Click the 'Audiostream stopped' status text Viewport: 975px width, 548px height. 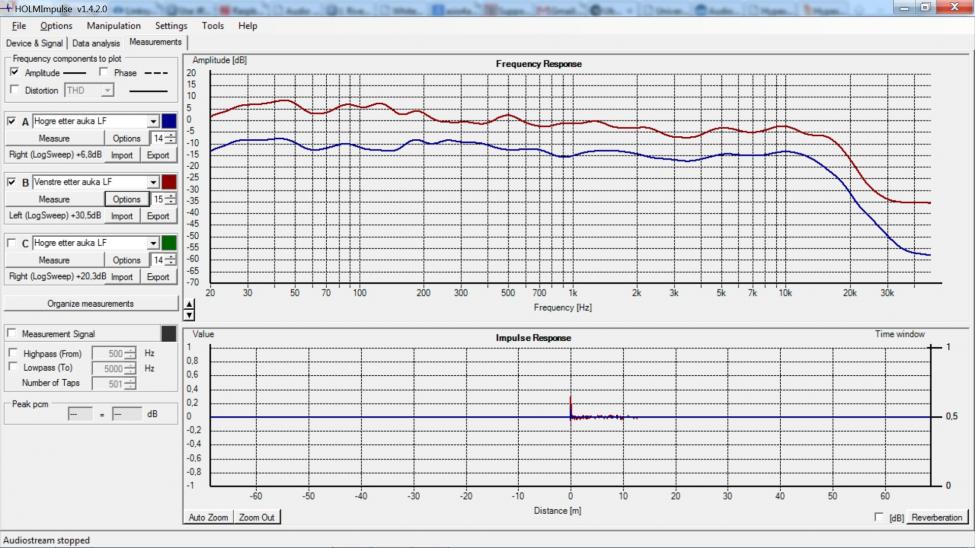pos(47,541)
